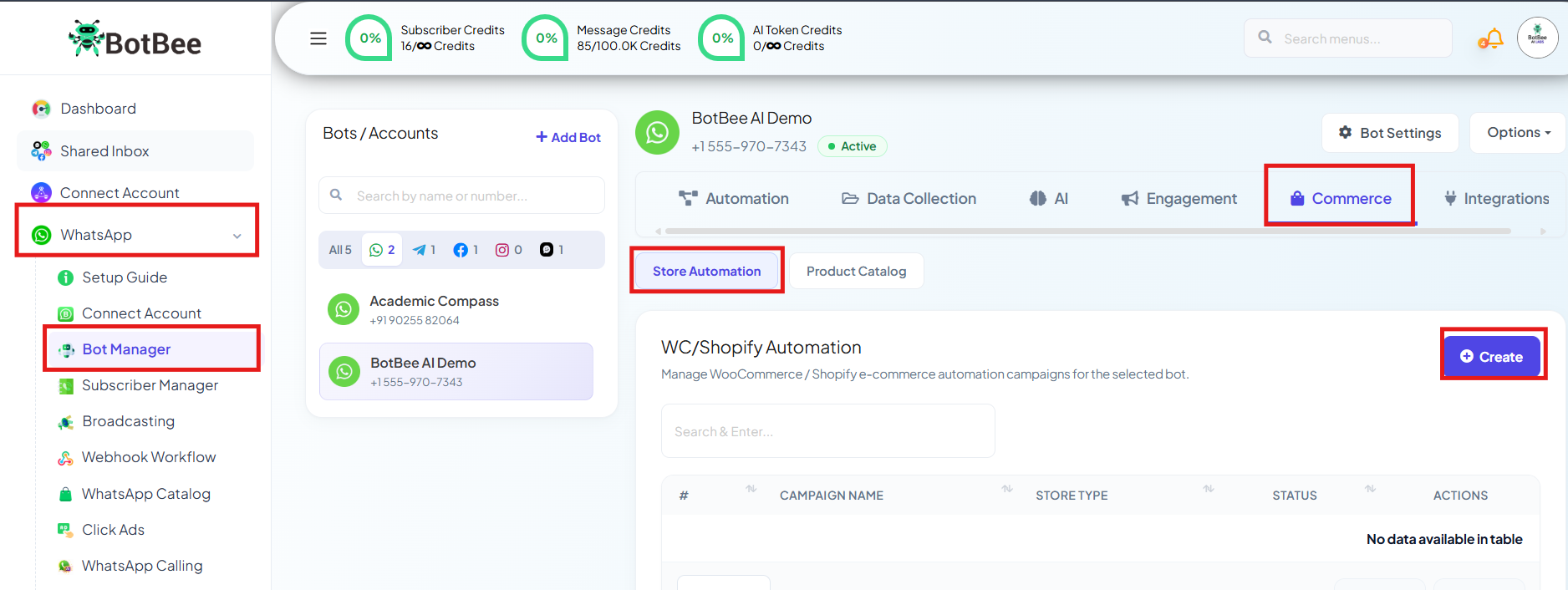Switch to the Commerce tab

[x=1340, y=199]
